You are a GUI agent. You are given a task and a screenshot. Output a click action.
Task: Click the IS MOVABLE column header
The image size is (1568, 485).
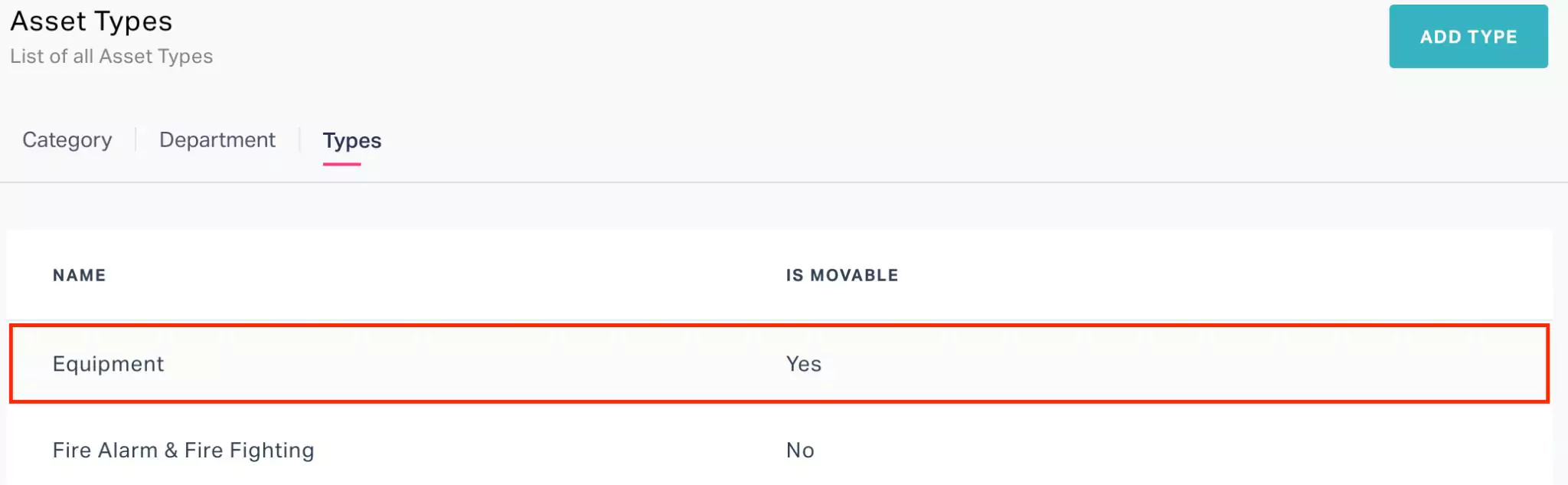840,274
